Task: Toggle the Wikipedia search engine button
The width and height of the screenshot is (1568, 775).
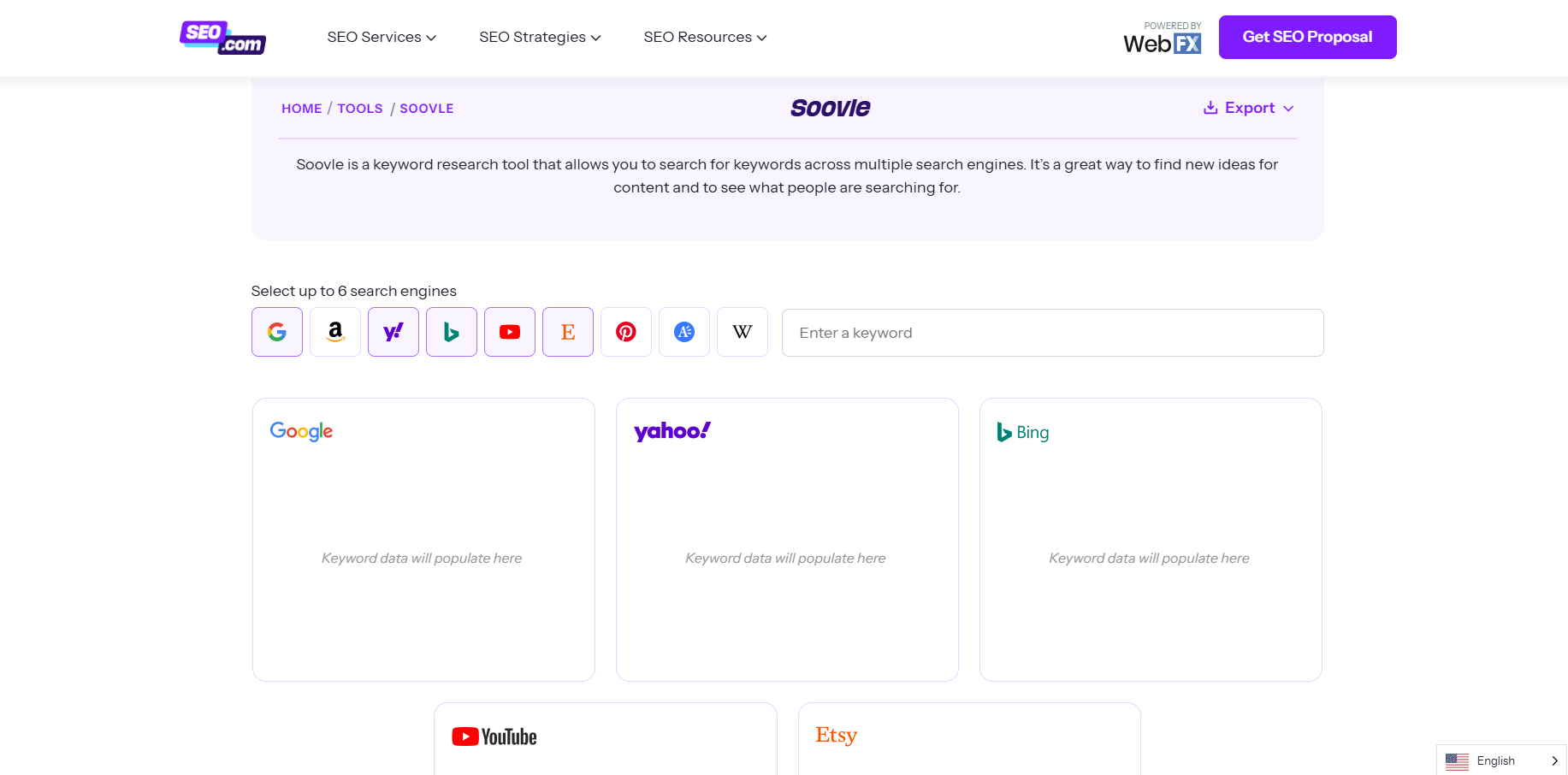Action: pos(743,332)
